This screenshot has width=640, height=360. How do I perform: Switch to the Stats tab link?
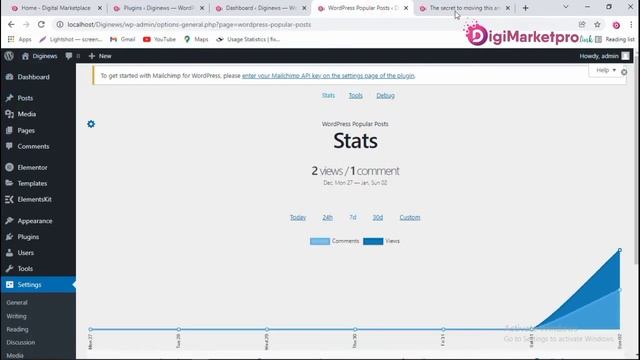point(328,95)
